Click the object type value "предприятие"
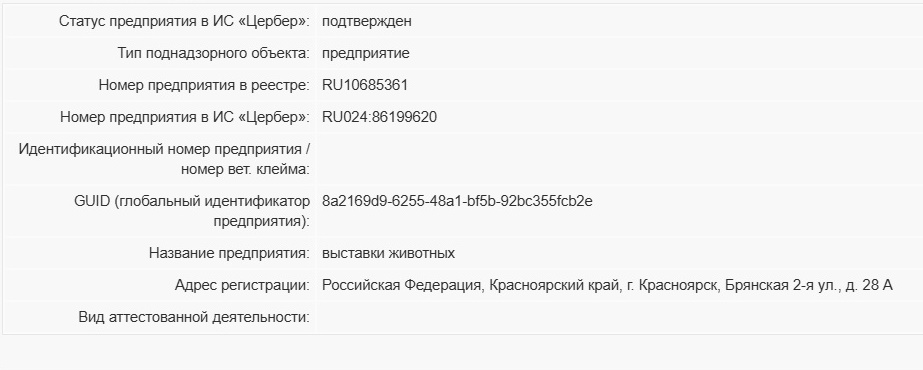 tap(366, 54)
